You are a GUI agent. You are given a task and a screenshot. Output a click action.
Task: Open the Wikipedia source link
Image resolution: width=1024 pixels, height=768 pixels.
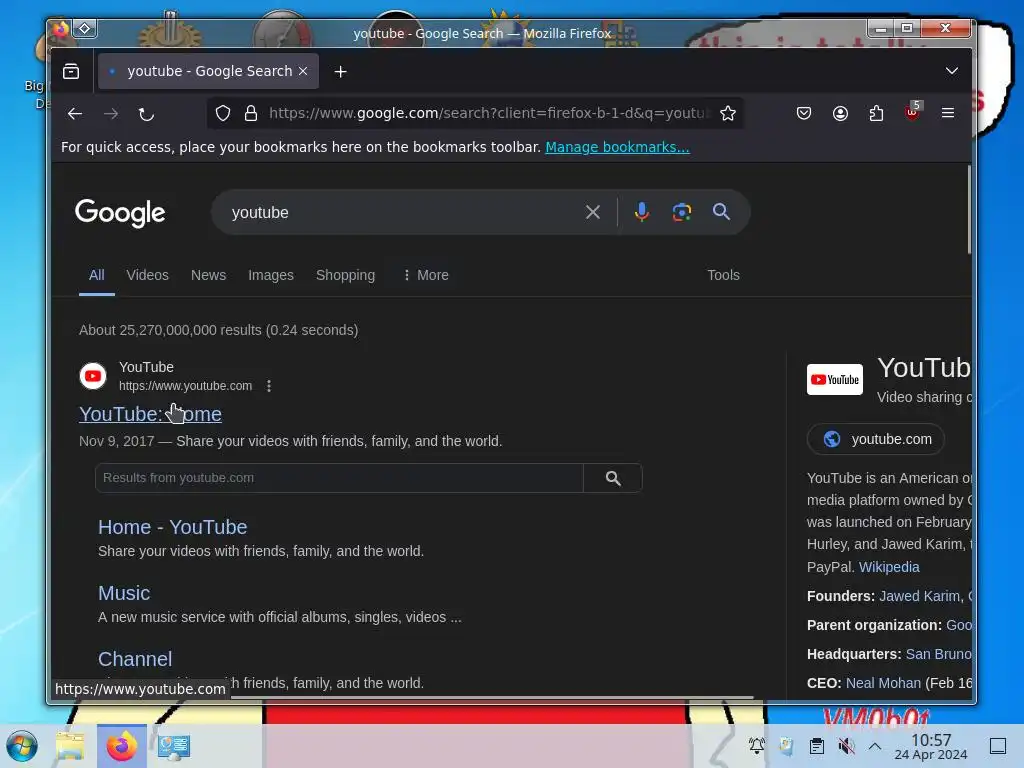[889, 567]
